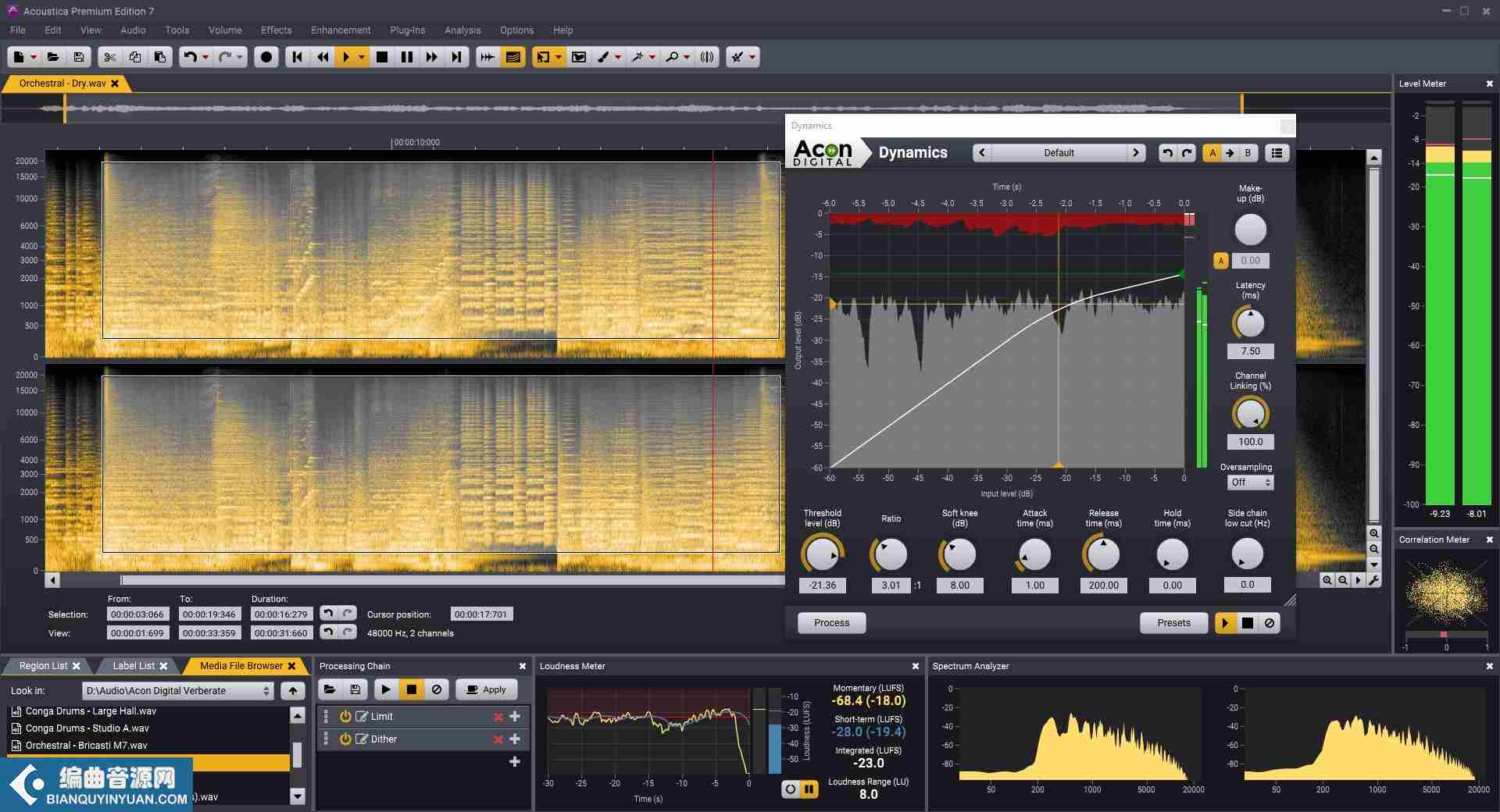Jump to end with skip-forward button
The width and height of the screenshot is (1500, 812).
click(x=456, y=57)
